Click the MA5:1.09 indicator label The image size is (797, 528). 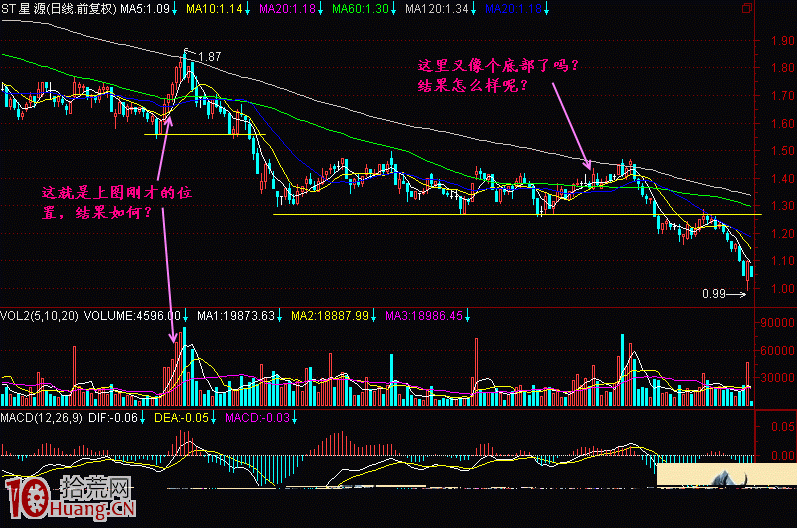click(x=145, y=9)
